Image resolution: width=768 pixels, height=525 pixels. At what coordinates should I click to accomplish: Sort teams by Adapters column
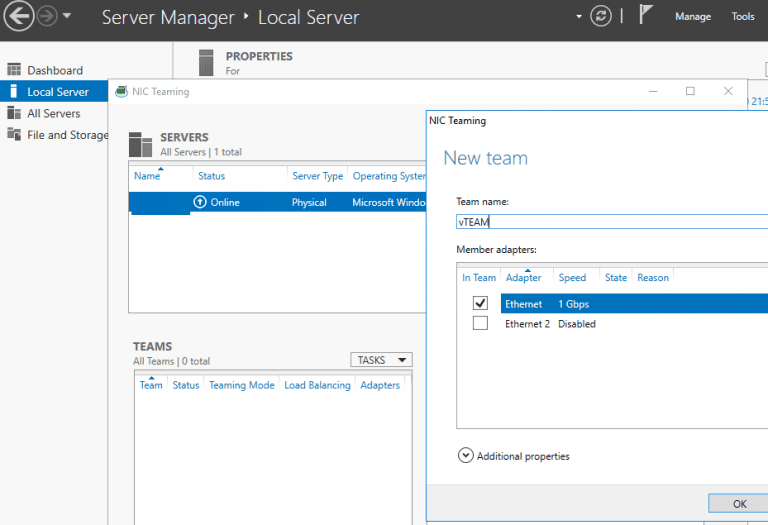coord(380,385)
